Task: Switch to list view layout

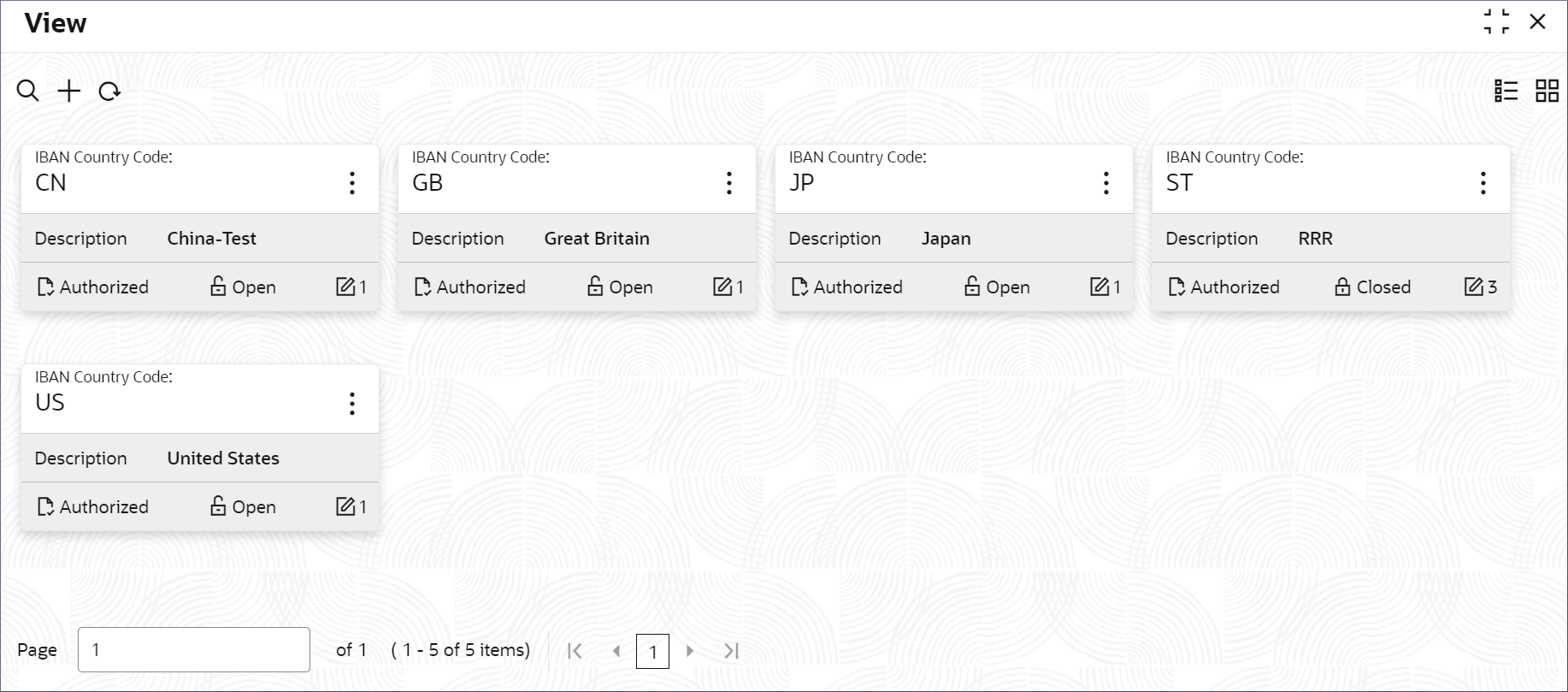Action: click(1506, 91)
